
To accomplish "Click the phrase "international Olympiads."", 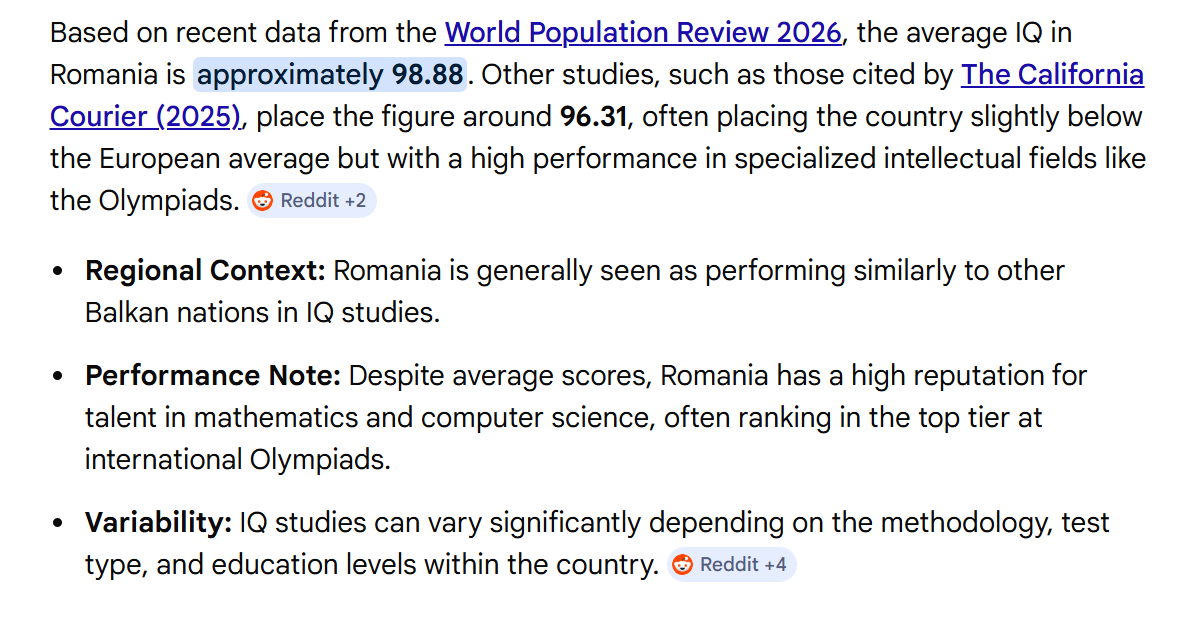I will (x=237, y=460).
